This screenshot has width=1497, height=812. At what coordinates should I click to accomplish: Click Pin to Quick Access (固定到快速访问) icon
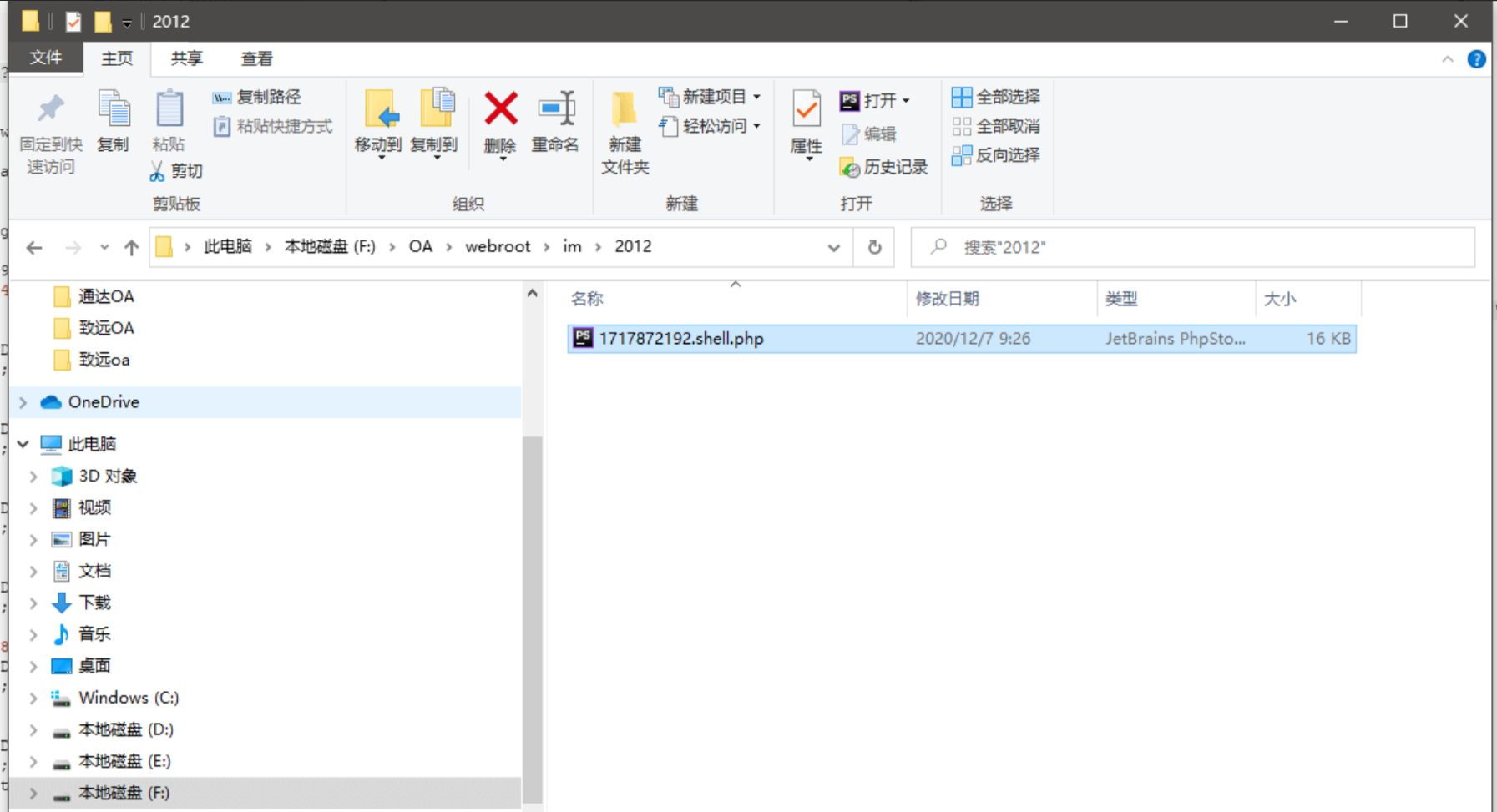point(51,110)
